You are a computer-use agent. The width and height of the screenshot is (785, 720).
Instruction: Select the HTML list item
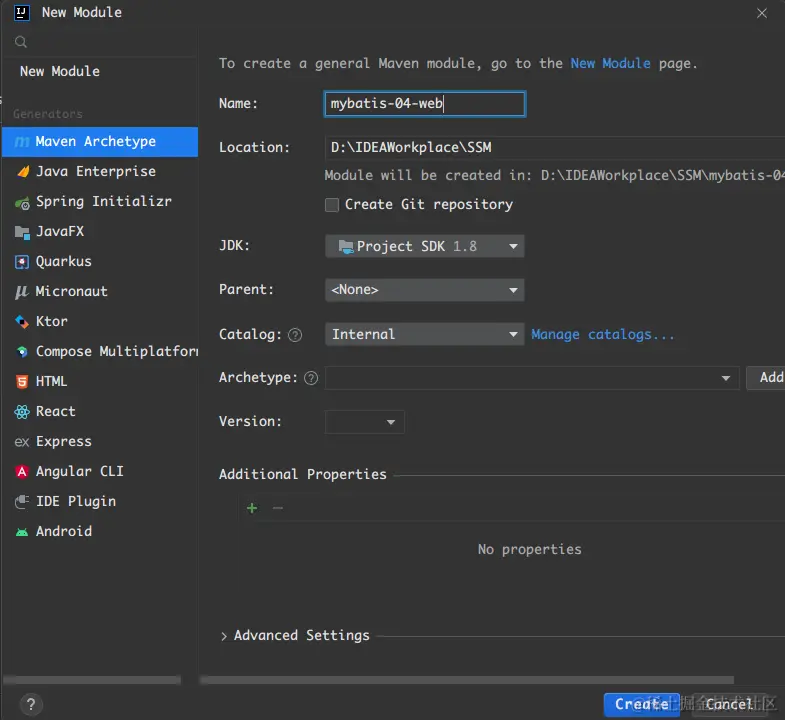[x=100, y=382]
